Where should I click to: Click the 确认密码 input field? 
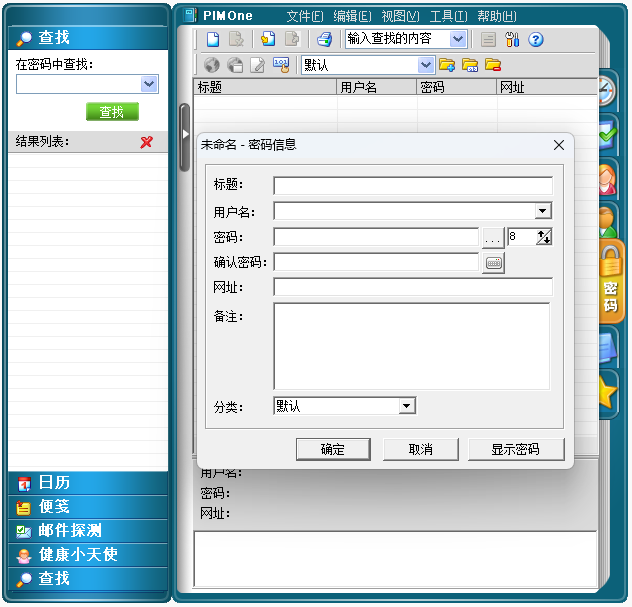tap(376, 262)
